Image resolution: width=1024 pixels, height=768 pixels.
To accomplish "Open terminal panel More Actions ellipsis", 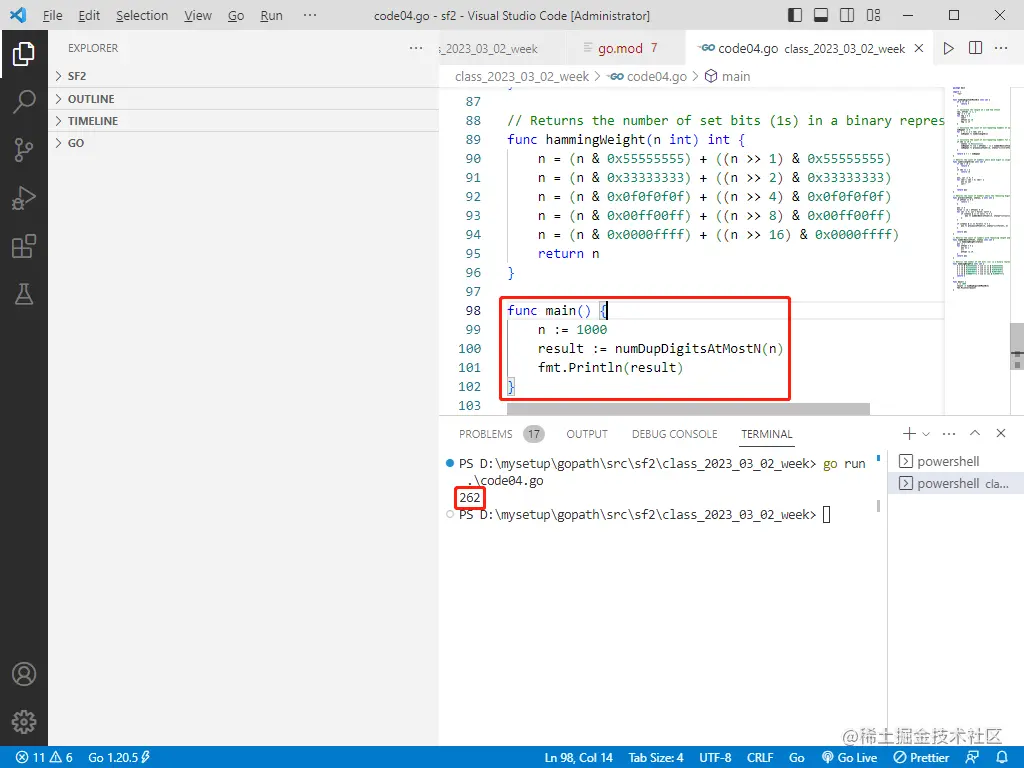I will 949,434.
